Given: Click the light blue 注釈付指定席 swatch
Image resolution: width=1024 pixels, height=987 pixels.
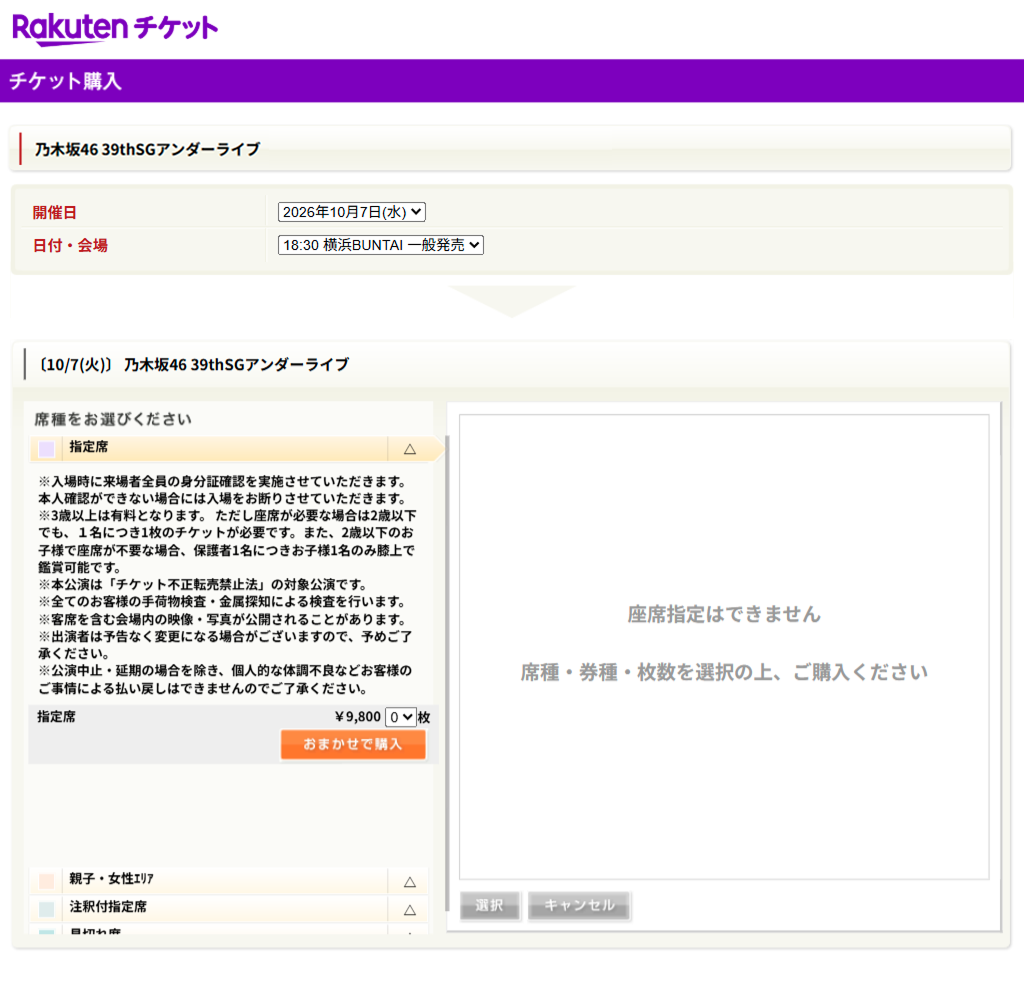Looking at the screenshot, I should [x=46, y=909].
